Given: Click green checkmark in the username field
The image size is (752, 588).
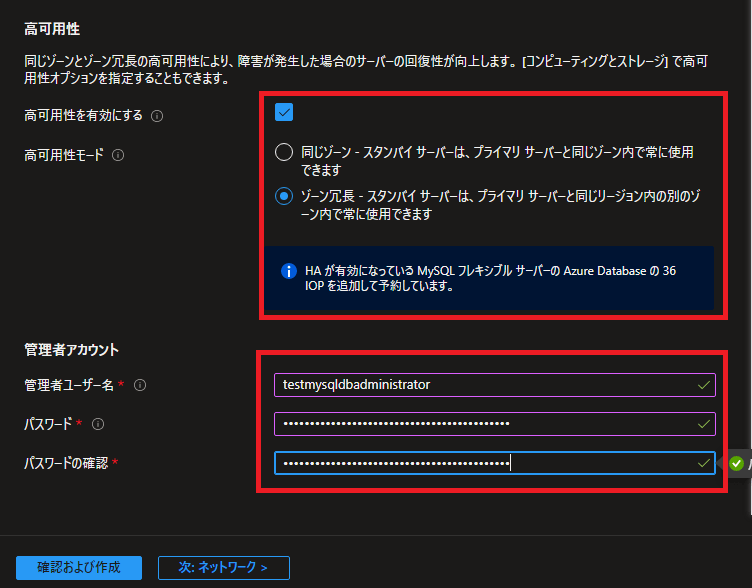Looking at the screenshot, I should coord(704,385).
